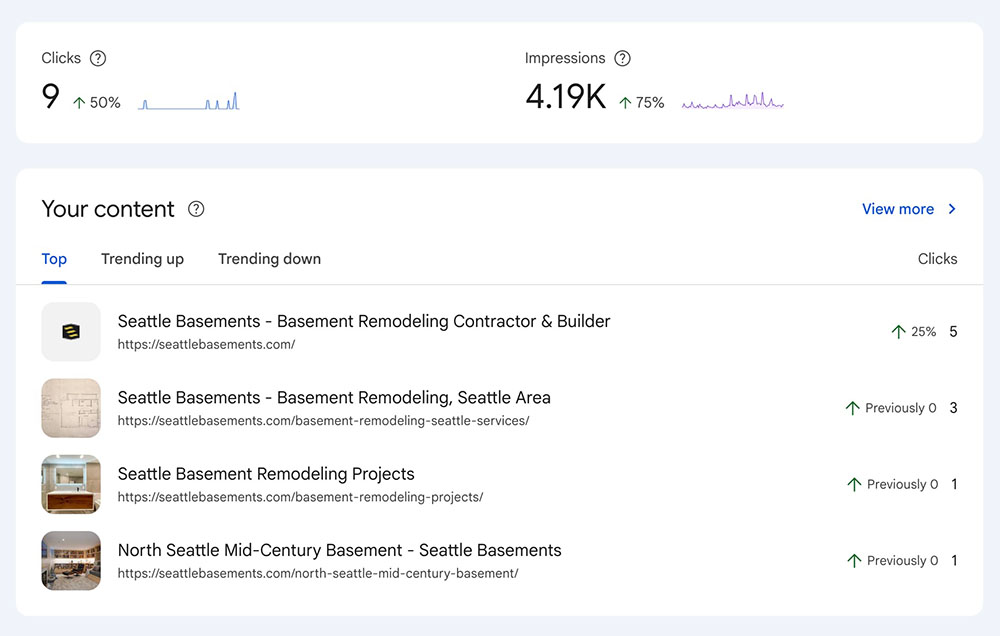1000x636 pixels.
Task: Click the Seattle Basements logo thumbnail
Action: pos(71,332)
